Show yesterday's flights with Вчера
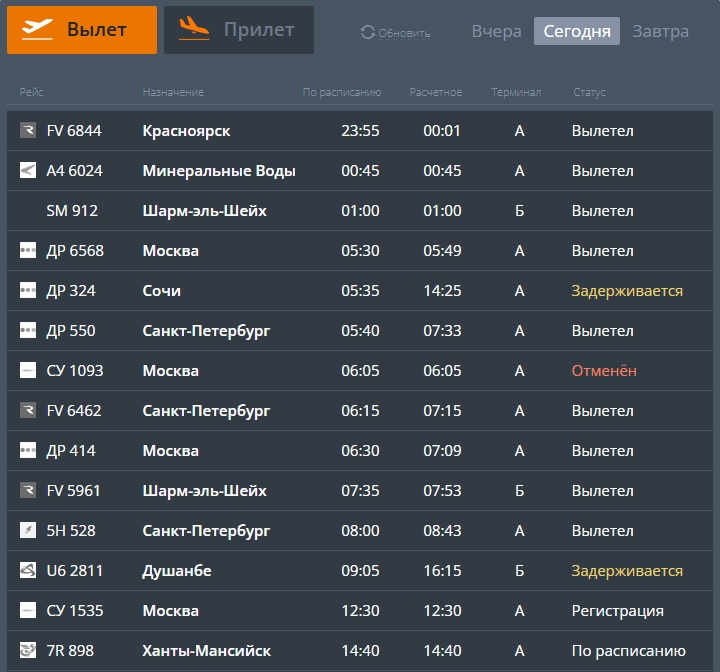Screen dimensions: 720x672 coord(496,31)
